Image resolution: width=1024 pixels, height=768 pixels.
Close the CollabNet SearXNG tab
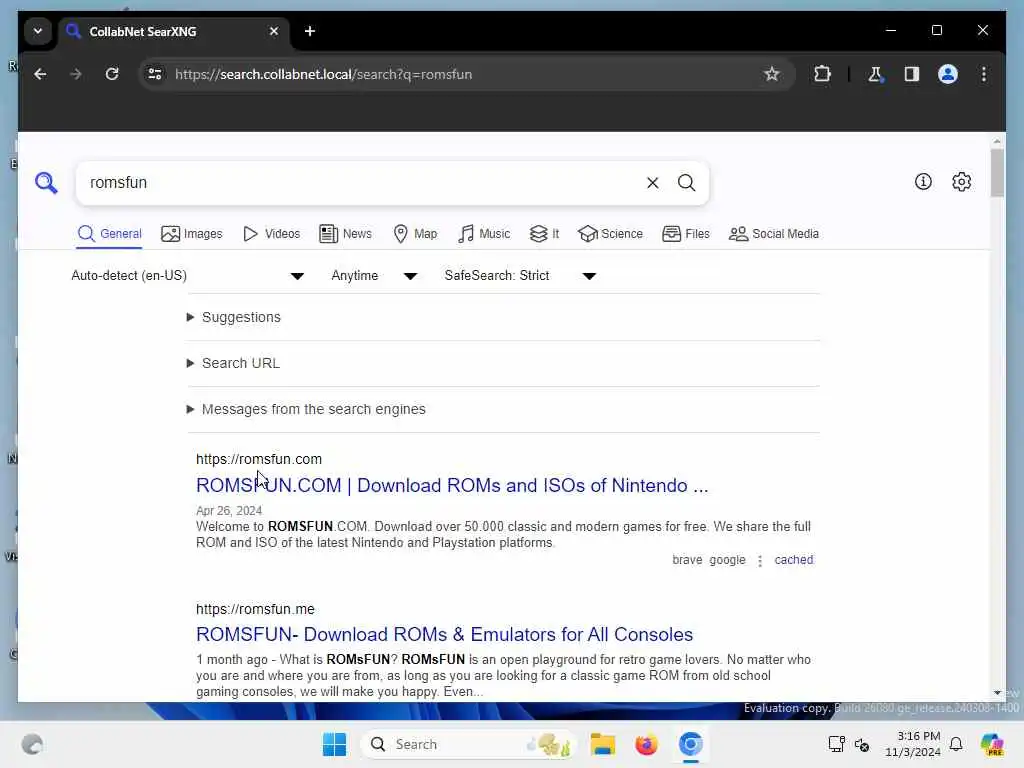pyautogui.click(x=274, y=31)
